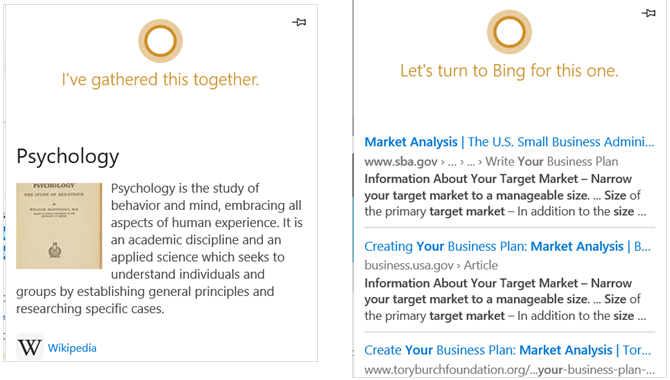Click the Psychology heading title
670x380 pixels.
68,156
